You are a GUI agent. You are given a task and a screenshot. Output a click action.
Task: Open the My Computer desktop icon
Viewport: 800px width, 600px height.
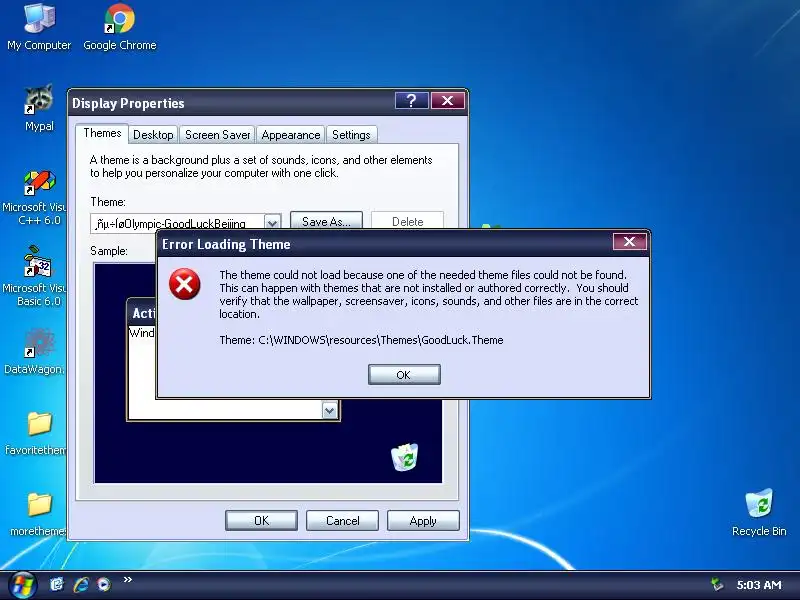(x=39, y=27)
